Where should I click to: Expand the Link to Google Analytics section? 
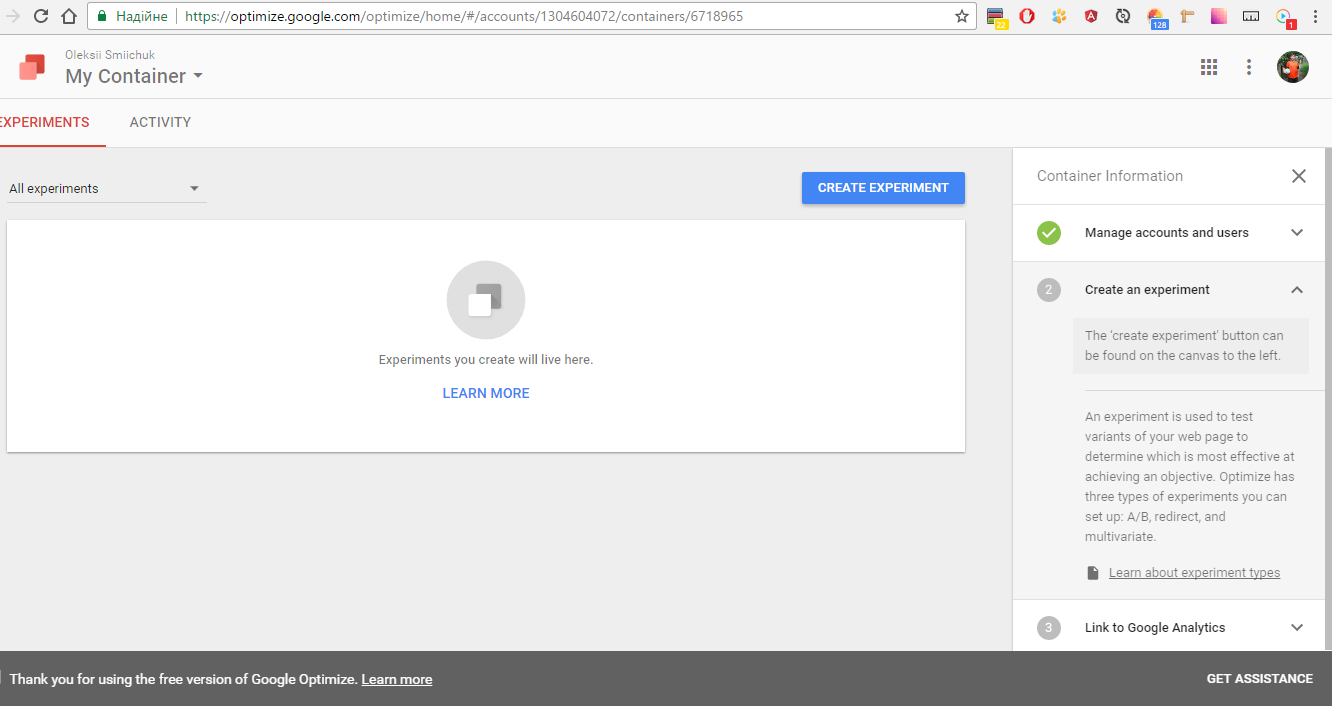(x=1297, y=628)
